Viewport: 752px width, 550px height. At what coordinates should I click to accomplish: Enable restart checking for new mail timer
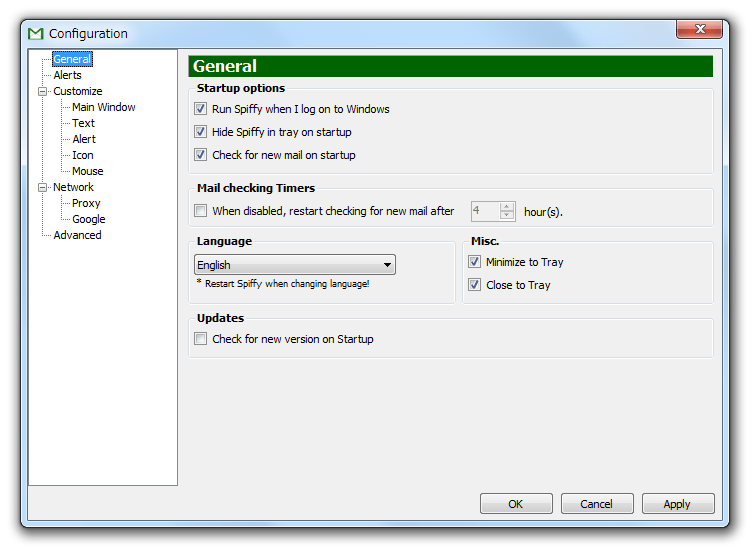[200, 211]
